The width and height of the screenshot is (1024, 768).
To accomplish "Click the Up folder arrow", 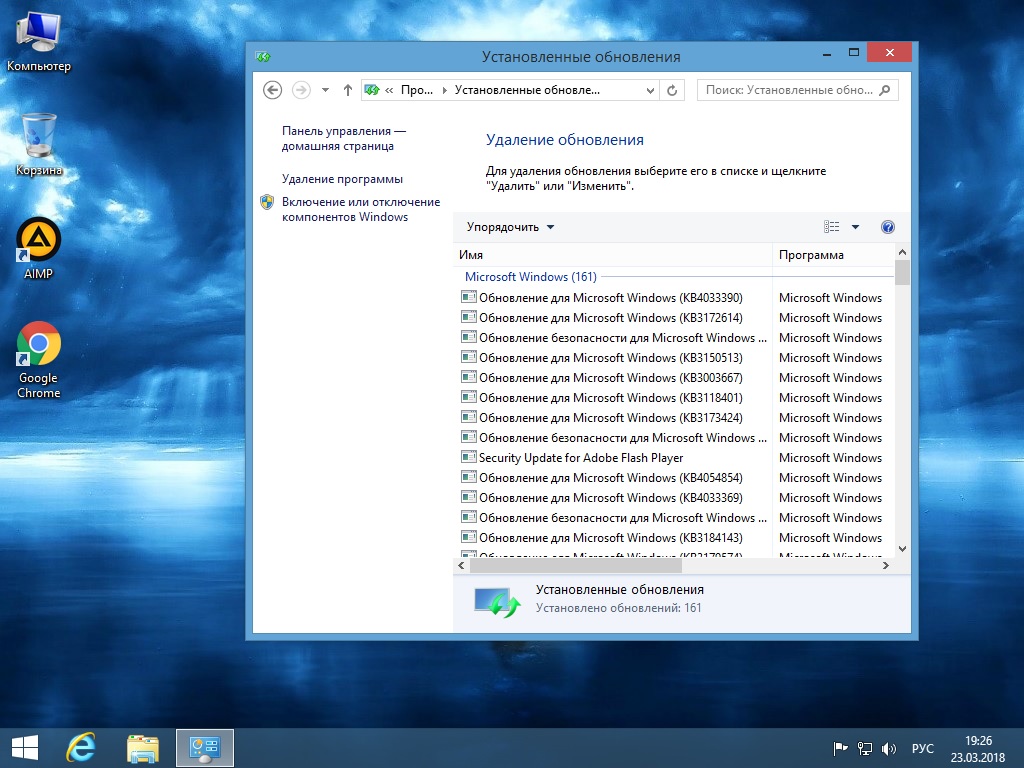I will (x=348, y=90).
